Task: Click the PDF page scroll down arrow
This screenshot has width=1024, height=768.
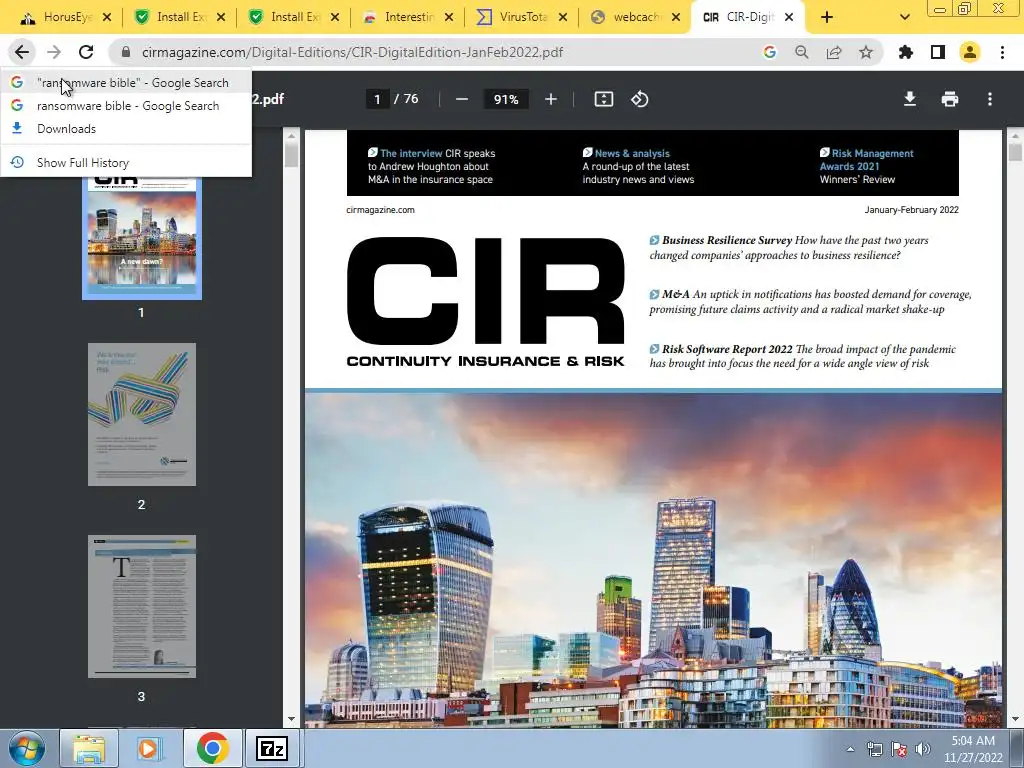Action: pyautogui.click(x=1015, y=720)
